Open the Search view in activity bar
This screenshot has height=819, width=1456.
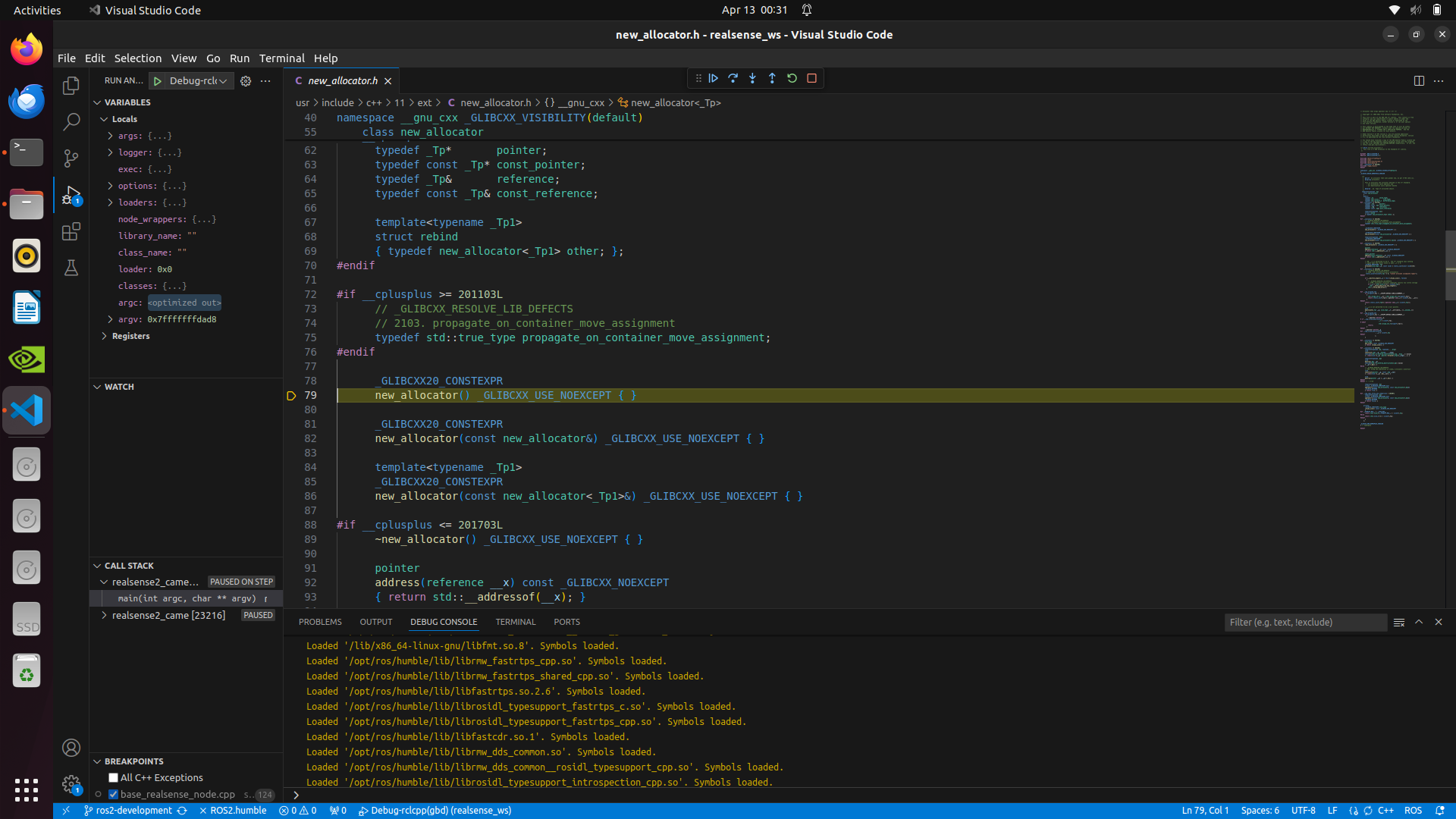71,122
